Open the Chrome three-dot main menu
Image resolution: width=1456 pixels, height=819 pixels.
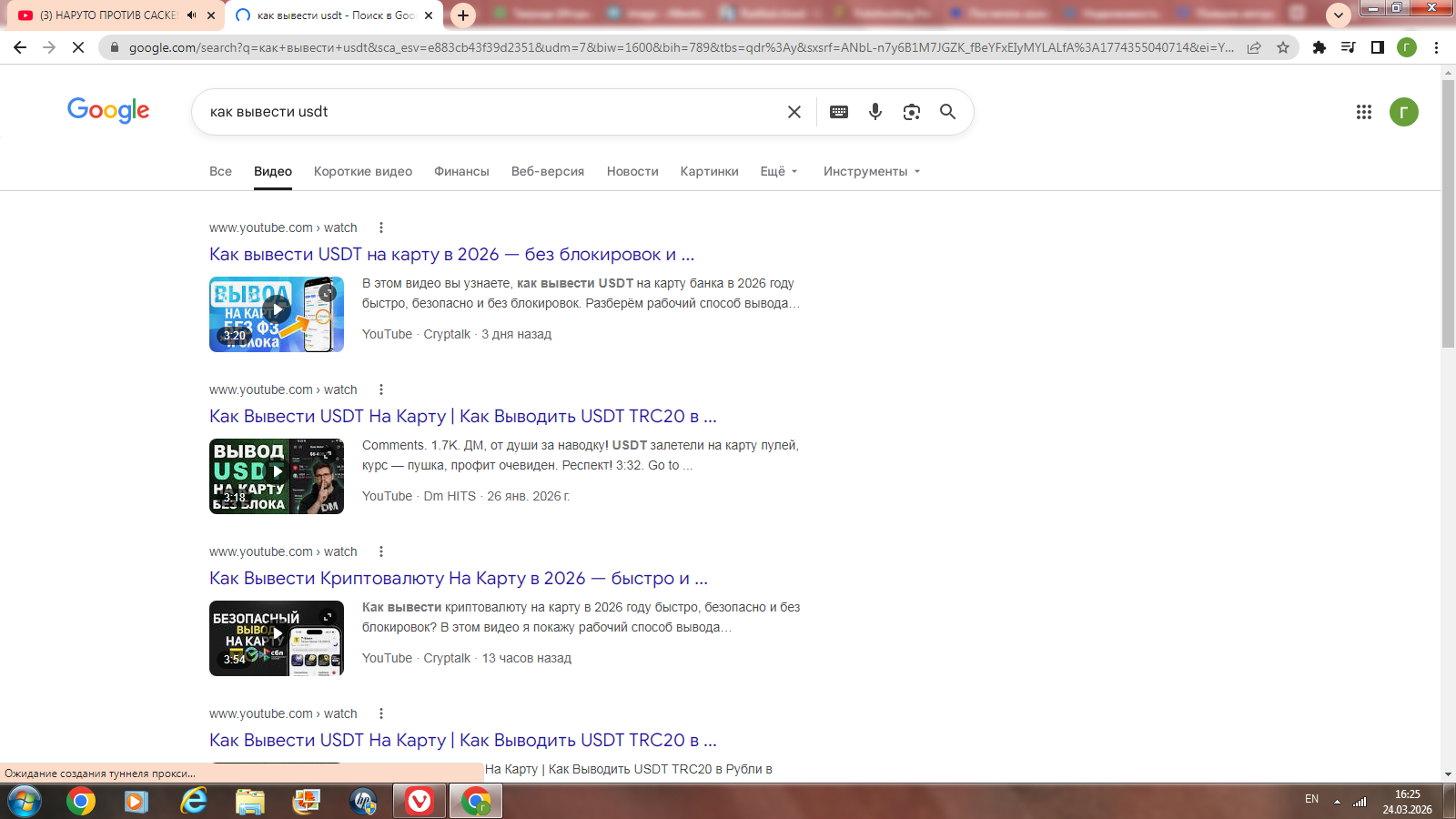click(x=1436, y=47)
